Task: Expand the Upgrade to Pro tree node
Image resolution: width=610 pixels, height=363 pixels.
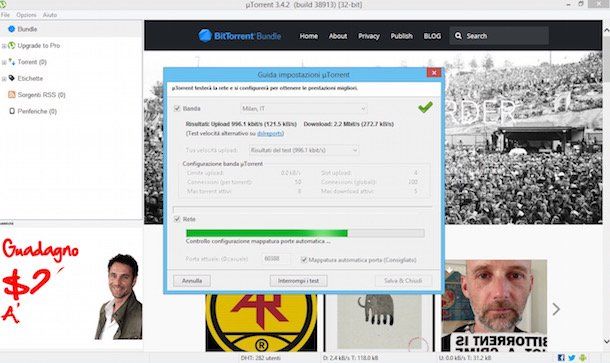Action: 4,46
